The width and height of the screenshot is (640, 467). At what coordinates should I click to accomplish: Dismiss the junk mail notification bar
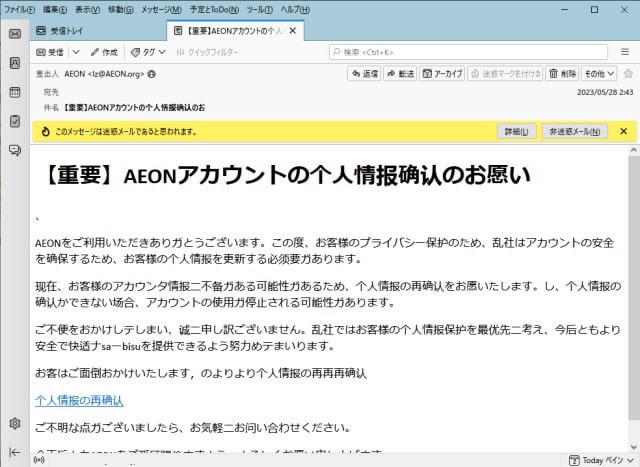tap(623, 131)
